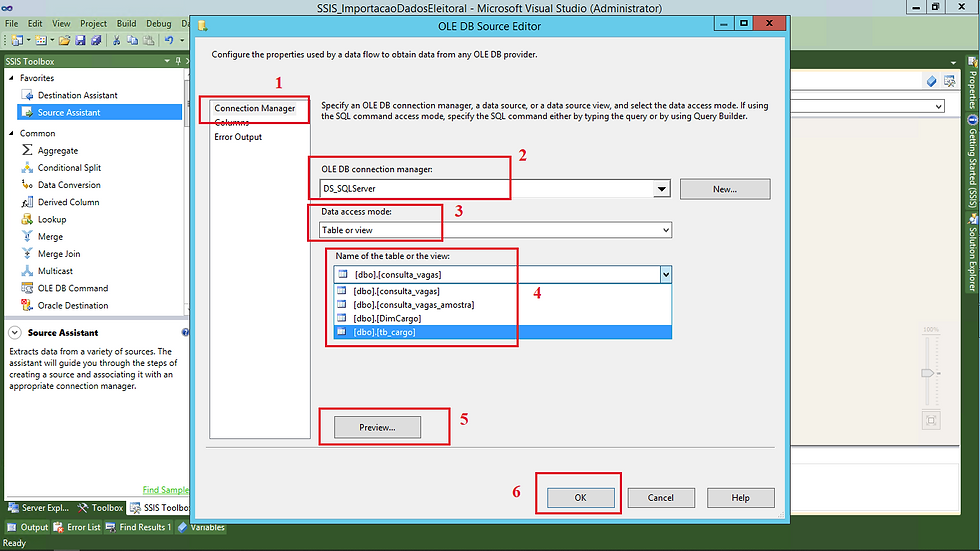Click the help icon beside Source Assistant description
Image resolution: width=980 pixels, height=551 pixels.
tap(185, 332)
